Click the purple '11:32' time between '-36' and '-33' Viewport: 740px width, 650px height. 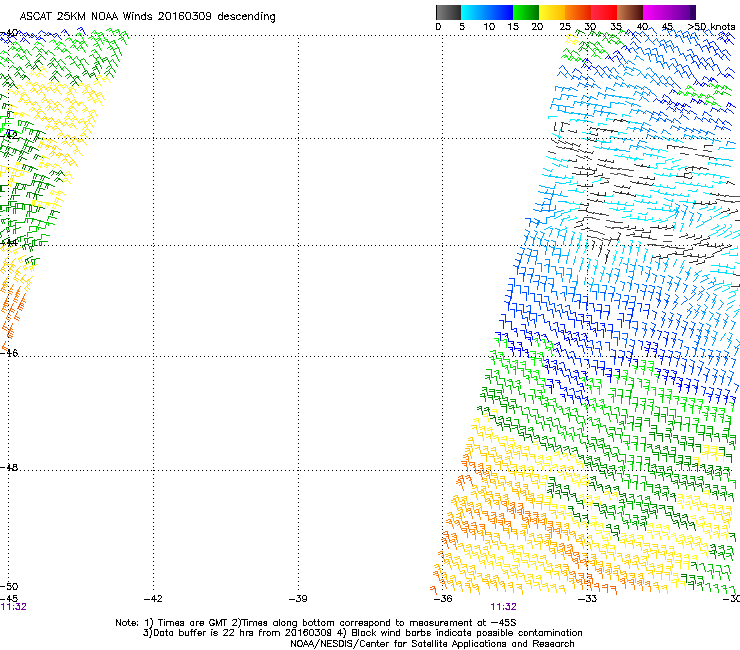[x=504, y=607]
